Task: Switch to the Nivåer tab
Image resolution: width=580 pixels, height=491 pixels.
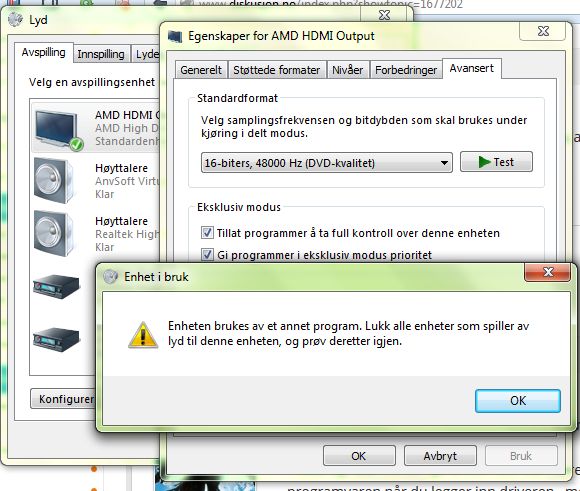Action: click(348, 70)
